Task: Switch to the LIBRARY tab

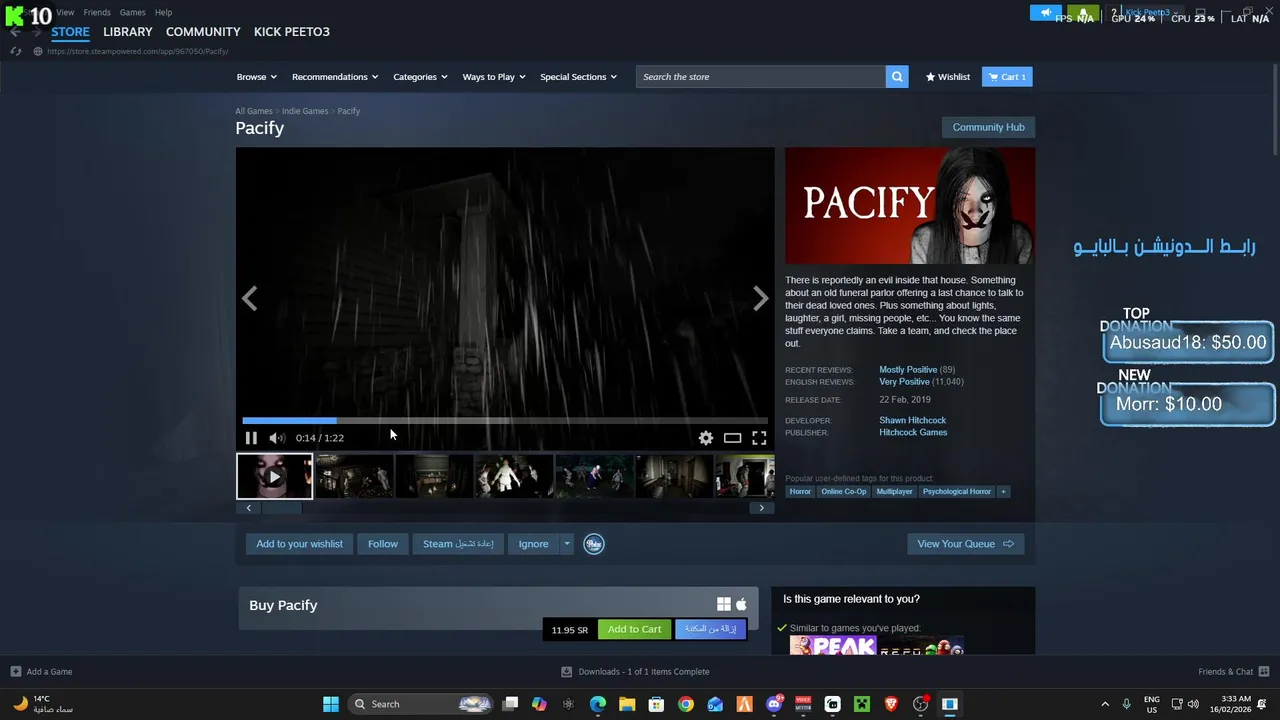Action: (x=128, y=32)
